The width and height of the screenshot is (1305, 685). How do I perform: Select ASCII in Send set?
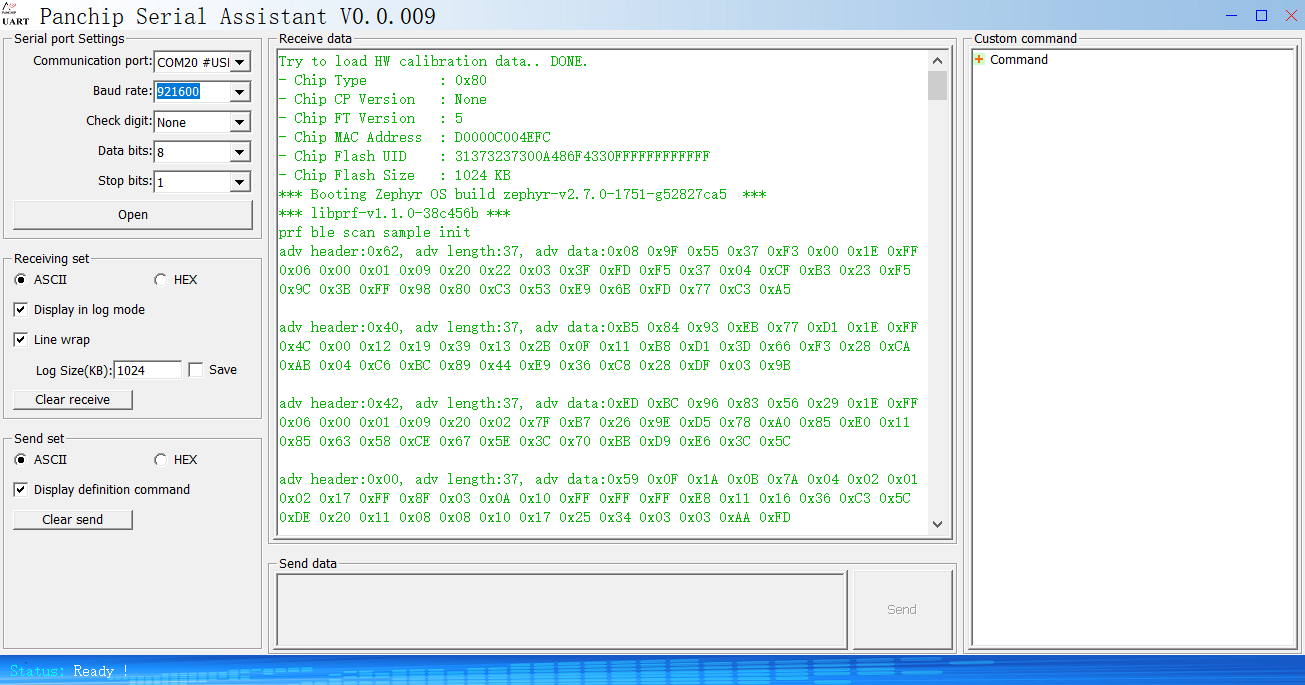click(41, 460)
